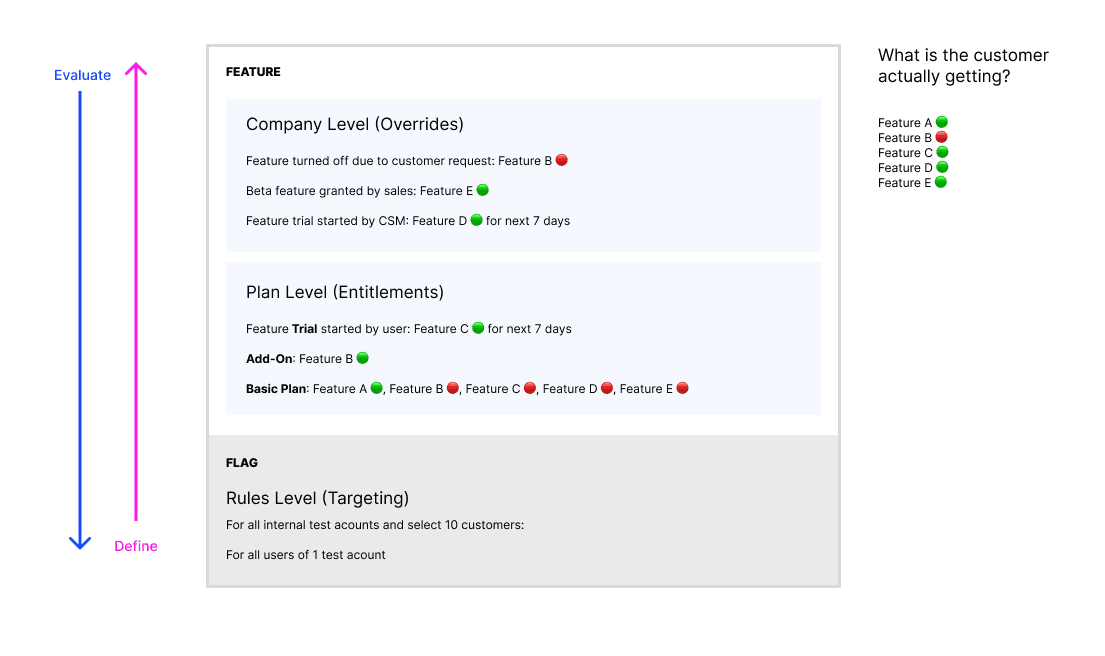Viewport: 1105px width, 656px height.
Task: Click Basic Plan Feature E red dot
Action: [683, 388]
